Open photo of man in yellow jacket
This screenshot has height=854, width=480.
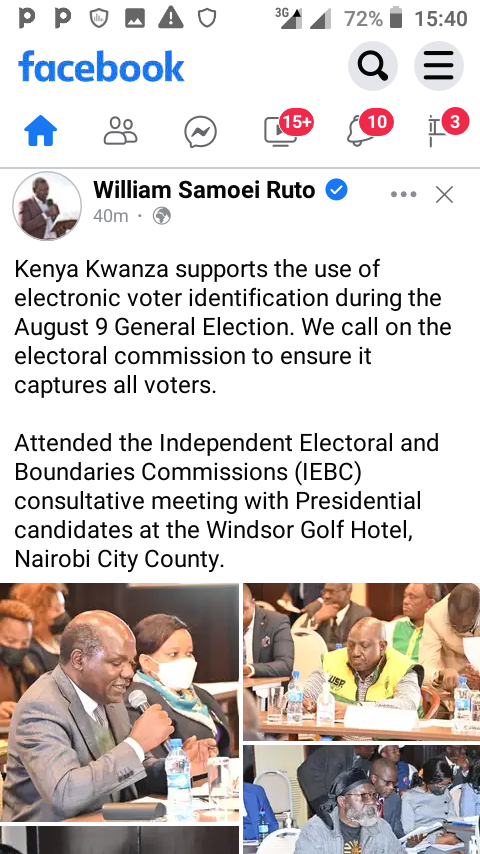361,662
